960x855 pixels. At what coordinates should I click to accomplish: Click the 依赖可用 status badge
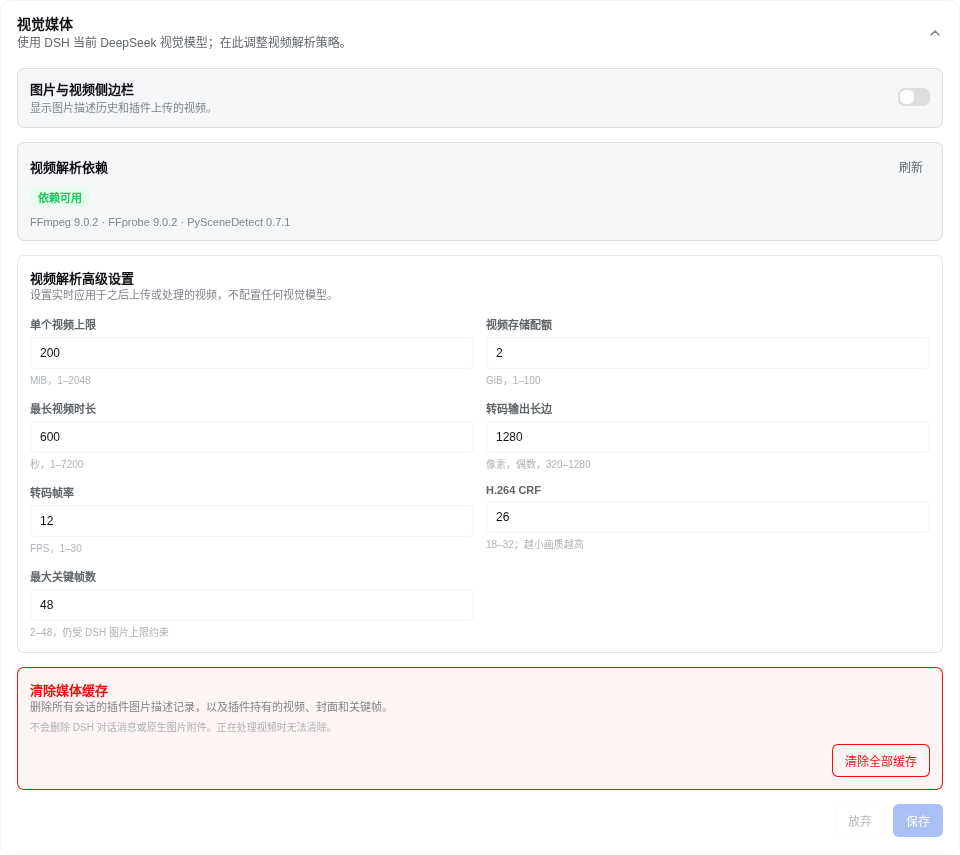coord(60,198)
